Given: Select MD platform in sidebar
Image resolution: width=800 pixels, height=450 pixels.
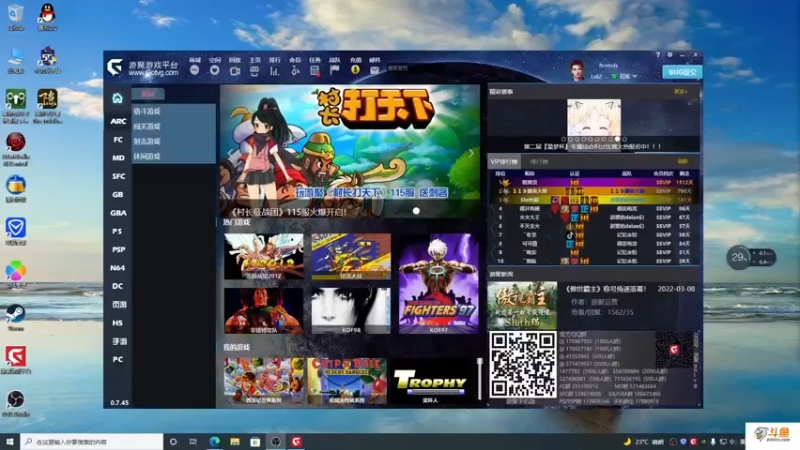Looking at the screenshot, I should 118,158.
